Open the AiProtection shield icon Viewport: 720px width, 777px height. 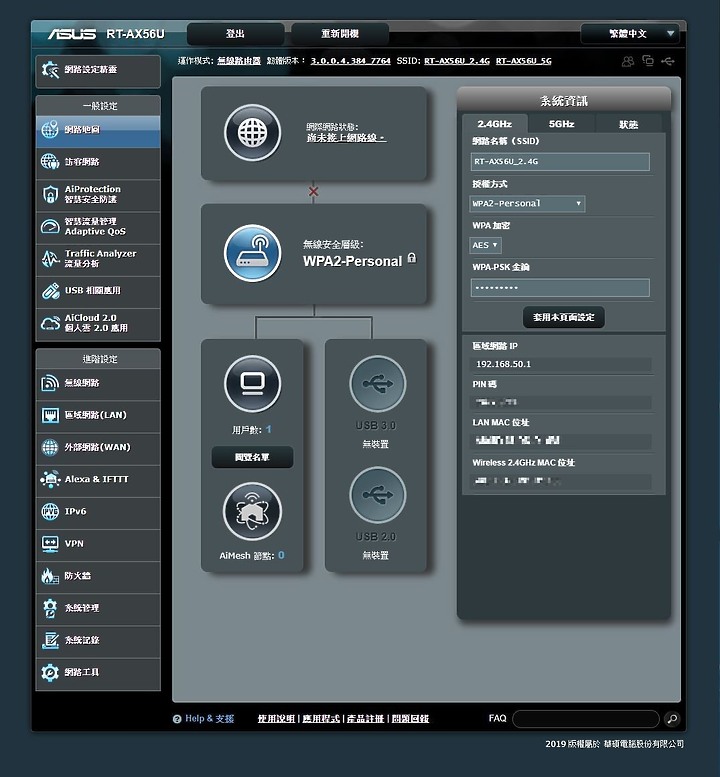click(50, 194)
